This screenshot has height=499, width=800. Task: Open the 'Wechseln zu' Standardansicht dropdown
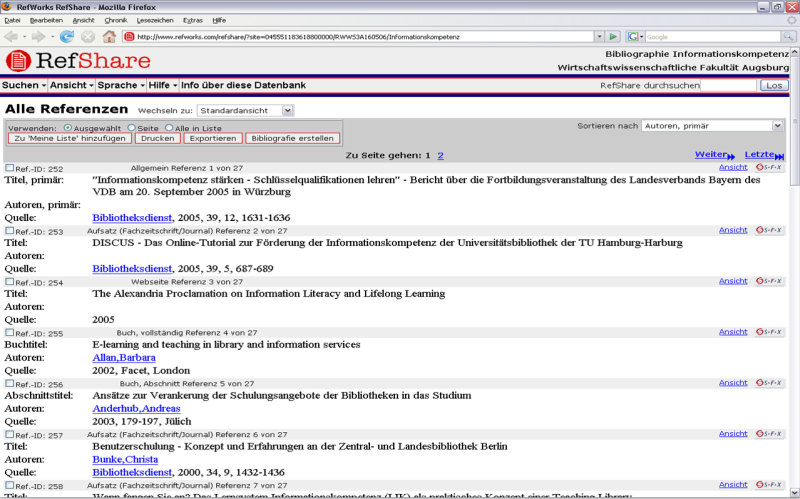point(245,110)
